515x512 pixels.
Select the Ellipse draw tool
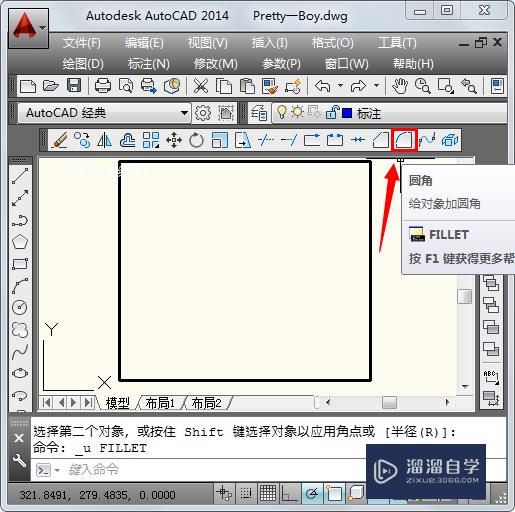click(20, 373)
